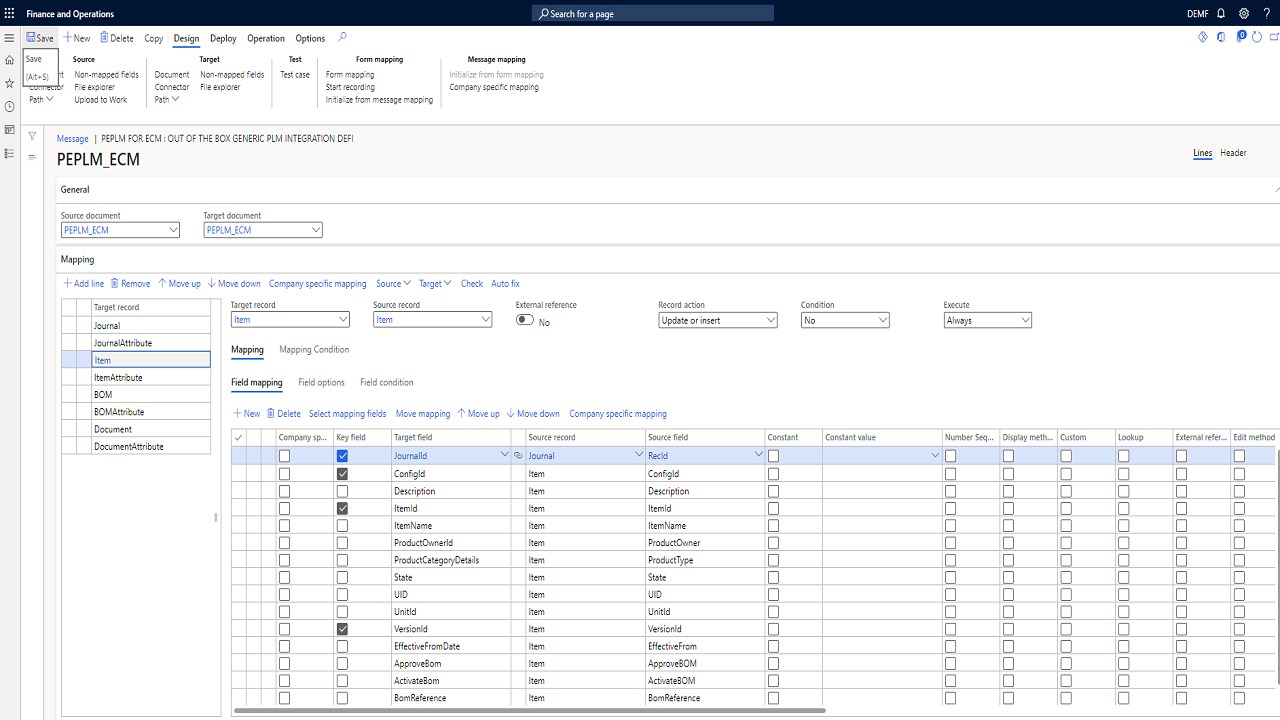Click the Power Apps diamond icon
Screen dimensions: 1280x720
pyautogui.click(x=1203, y=37)
